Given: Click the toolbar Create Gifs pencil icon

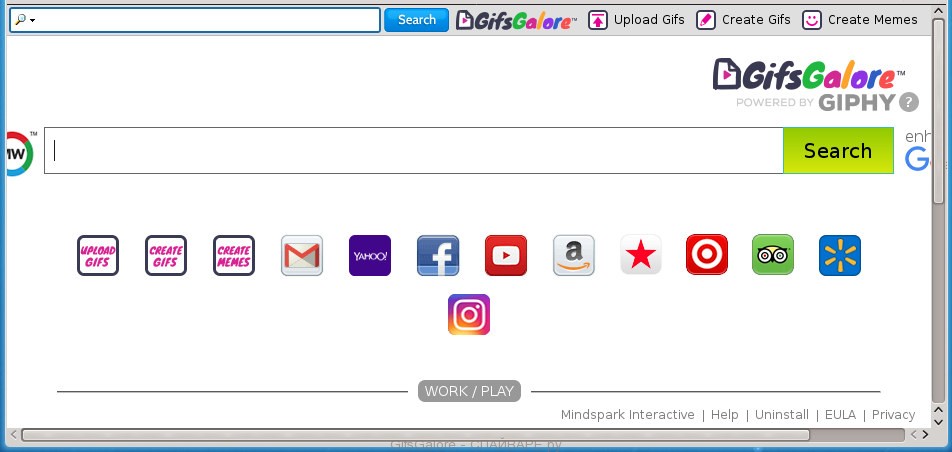Looking at the screenshot, I should [706, 20].
